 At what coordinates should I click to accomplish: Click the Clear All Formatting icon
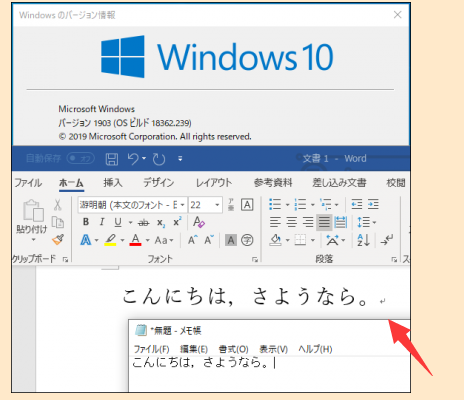(199, 222)
